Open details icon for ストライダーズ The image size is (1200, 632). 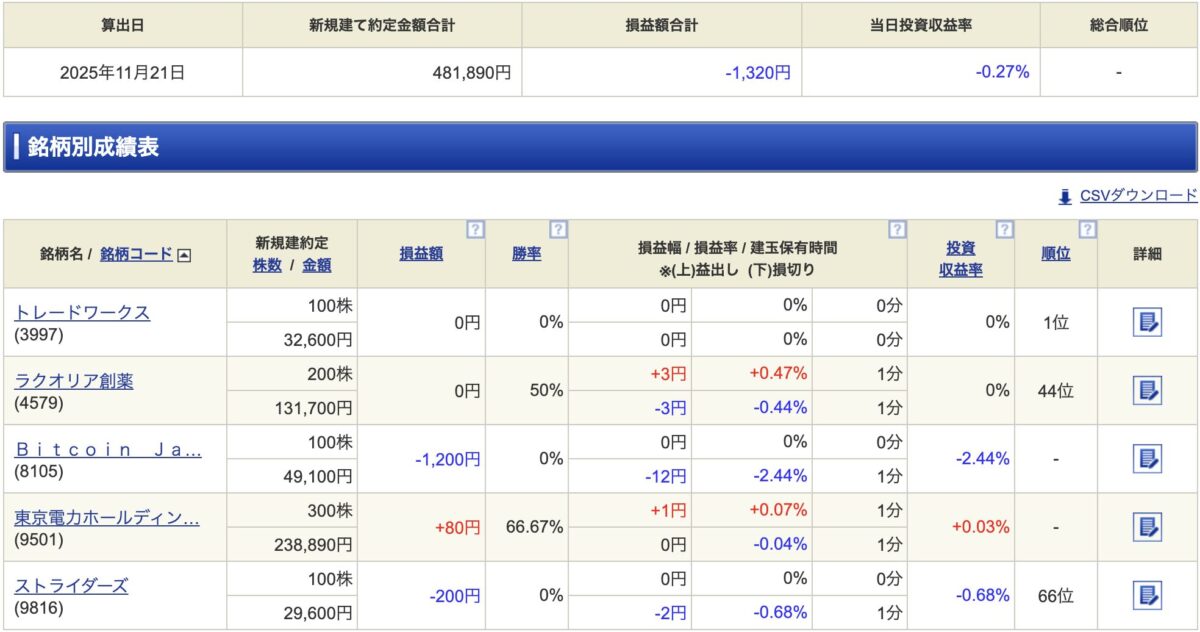(1147, 595)
